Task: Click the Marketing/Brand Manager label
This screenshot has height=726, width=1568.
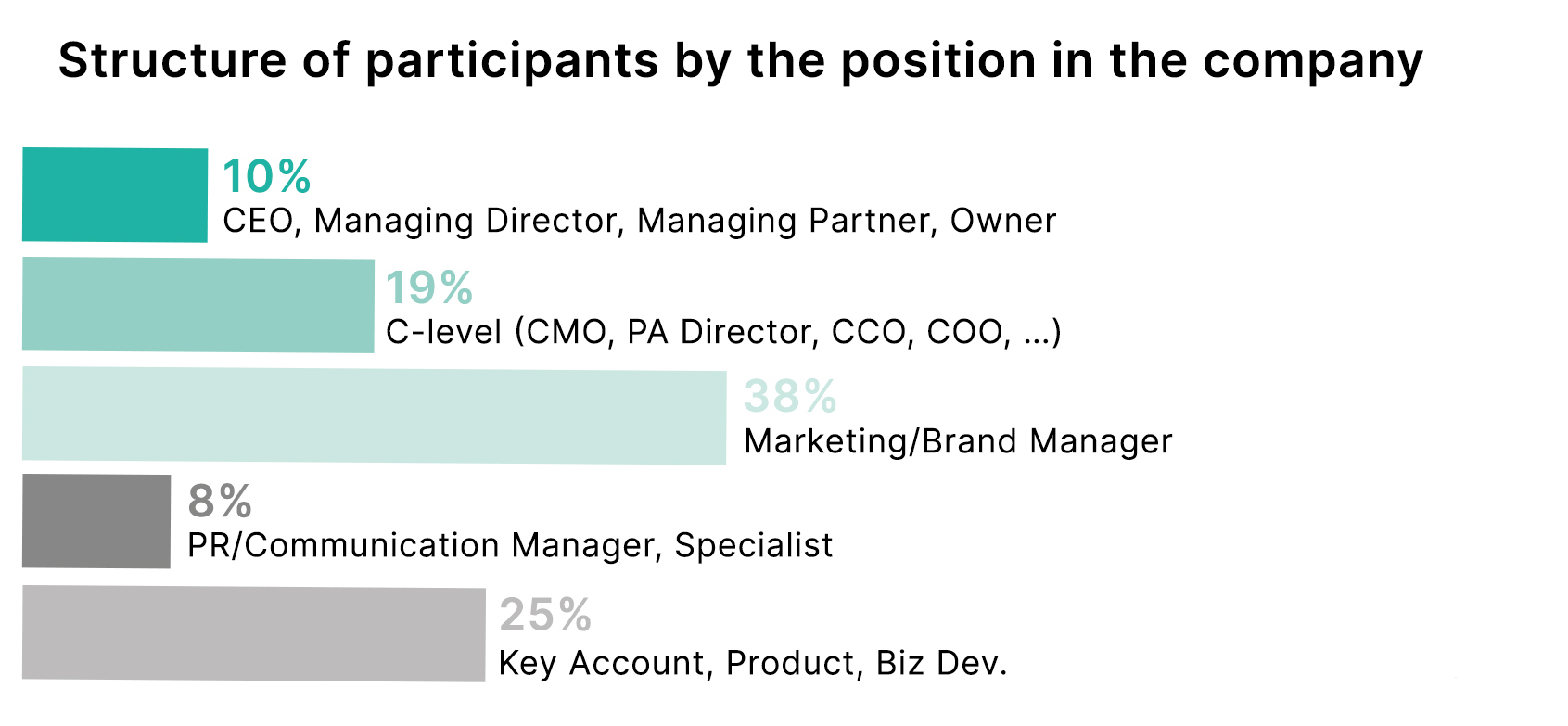Action: pos(958,441)
